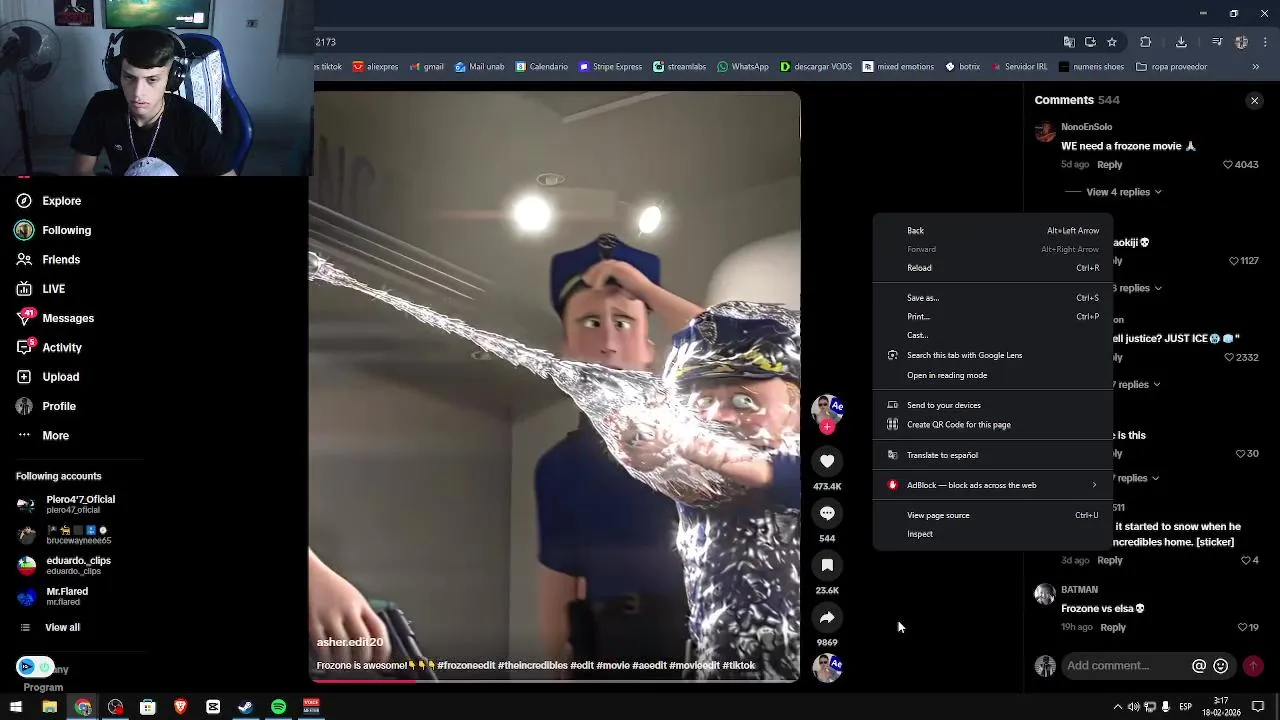Choose Back in the context menu
This screenshot has width=1280, height=720.
point(993,231)
